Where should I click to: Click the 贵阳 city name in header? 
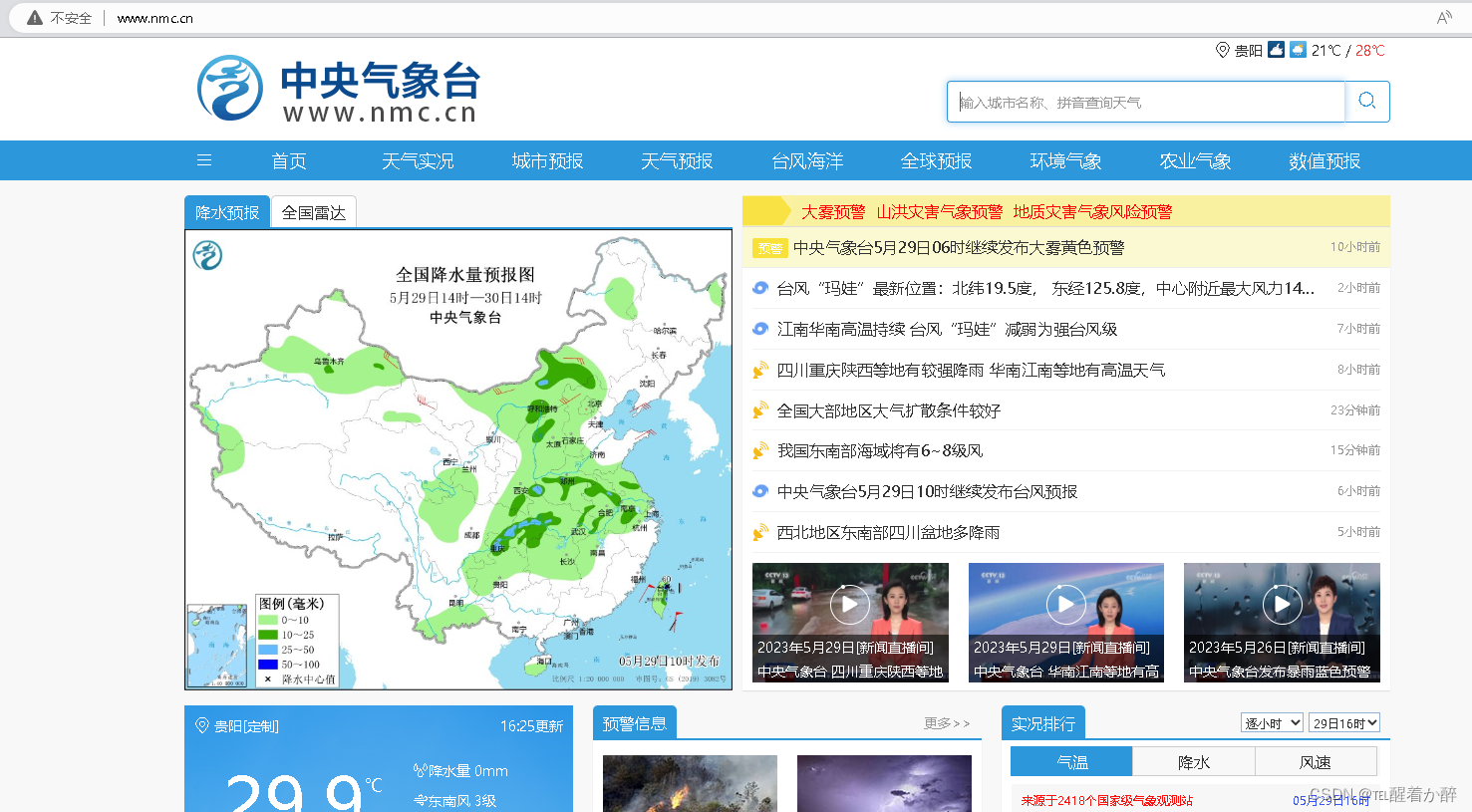click(1249, 50)
